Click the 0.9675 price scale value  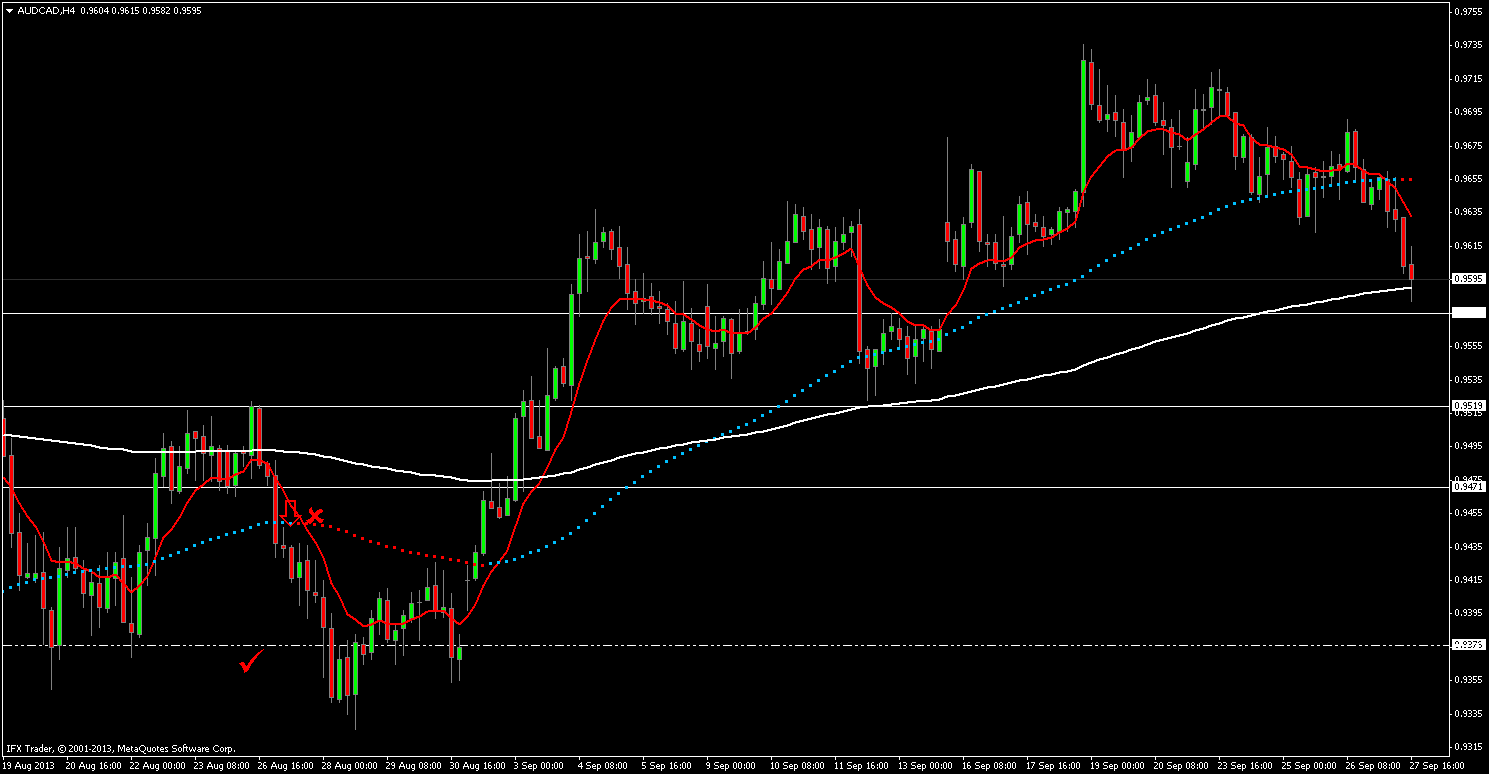tap(1470, 145)
